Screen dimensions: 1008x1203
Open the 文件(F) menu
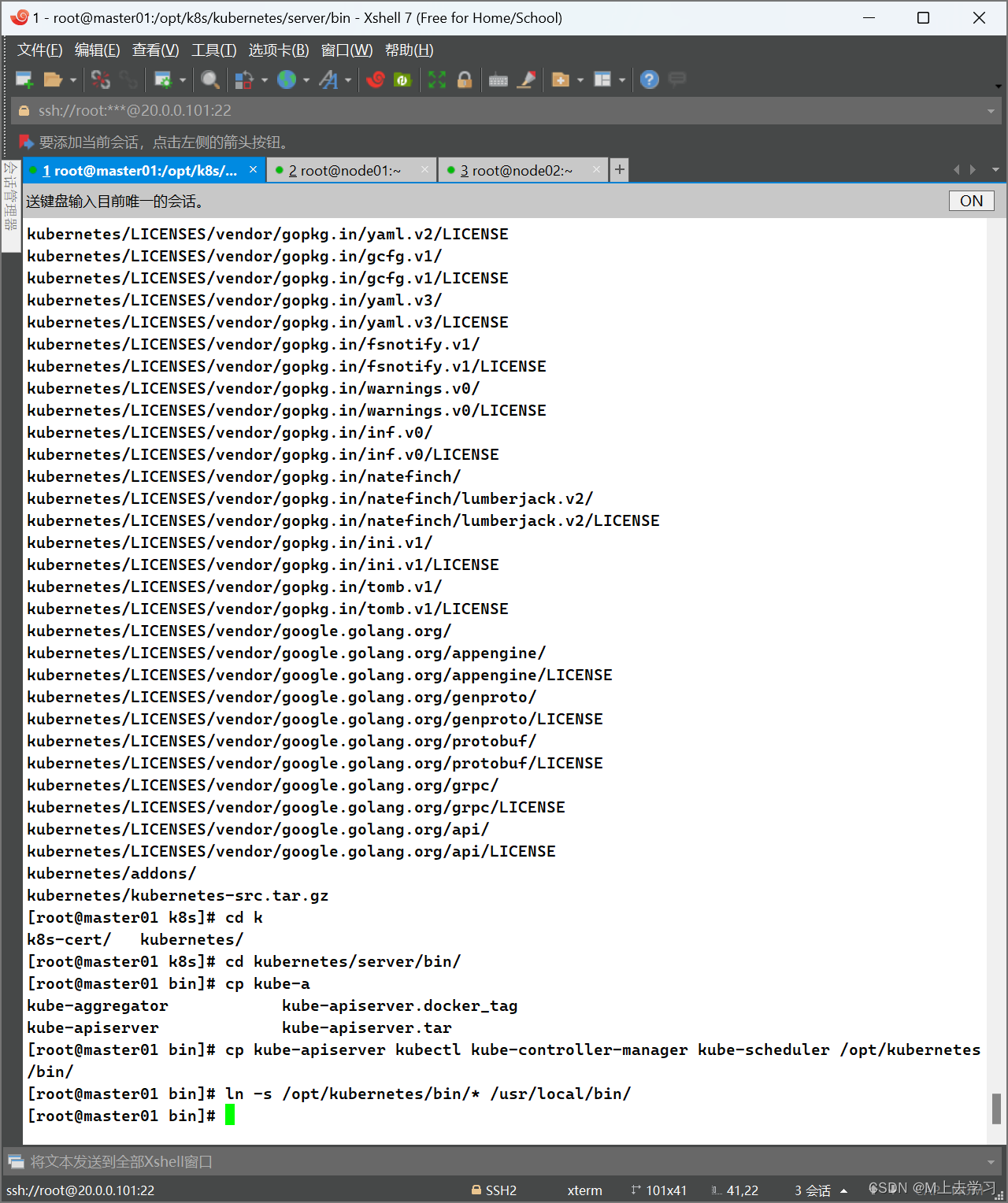[x=39, y=50]
